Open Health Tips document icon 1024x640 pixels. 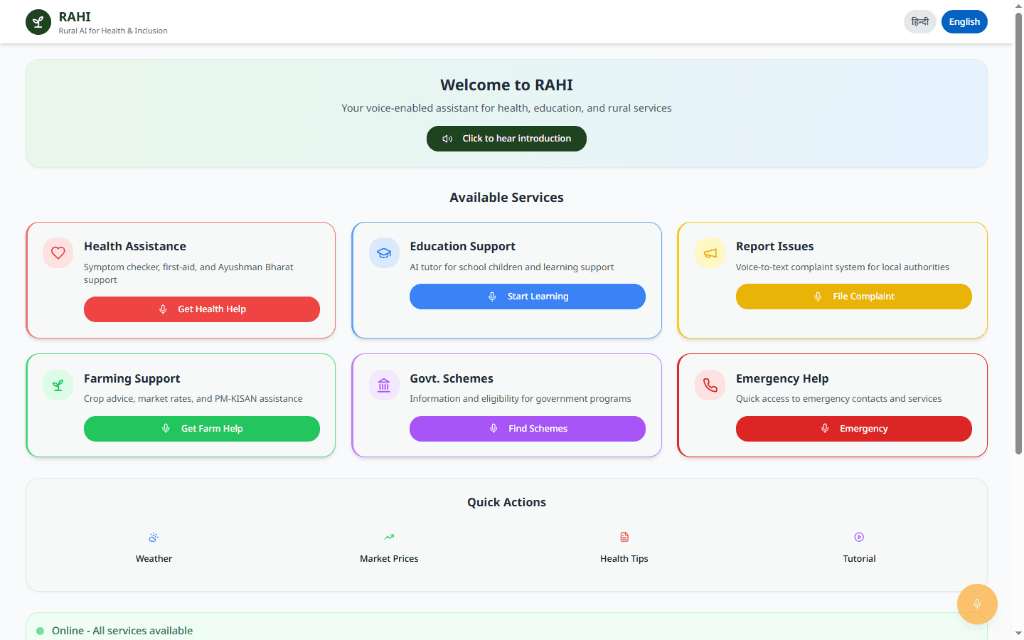(624, 537)
